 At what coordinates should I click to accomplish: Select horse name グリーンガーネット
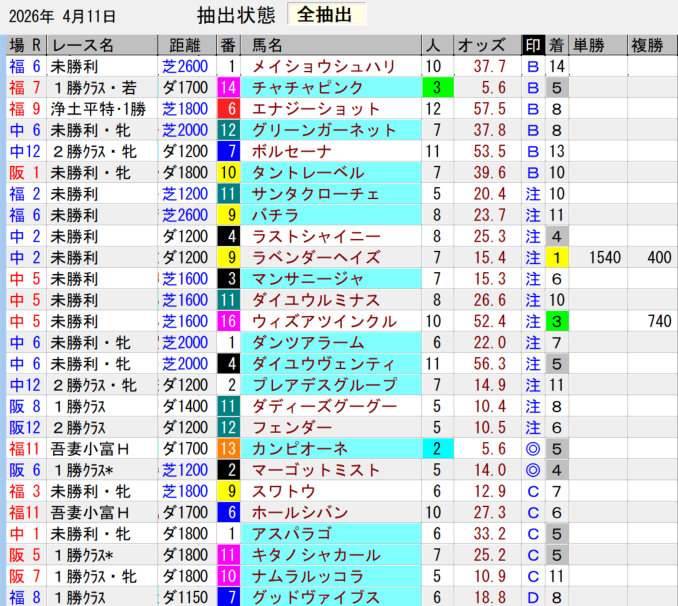[323, 130]
